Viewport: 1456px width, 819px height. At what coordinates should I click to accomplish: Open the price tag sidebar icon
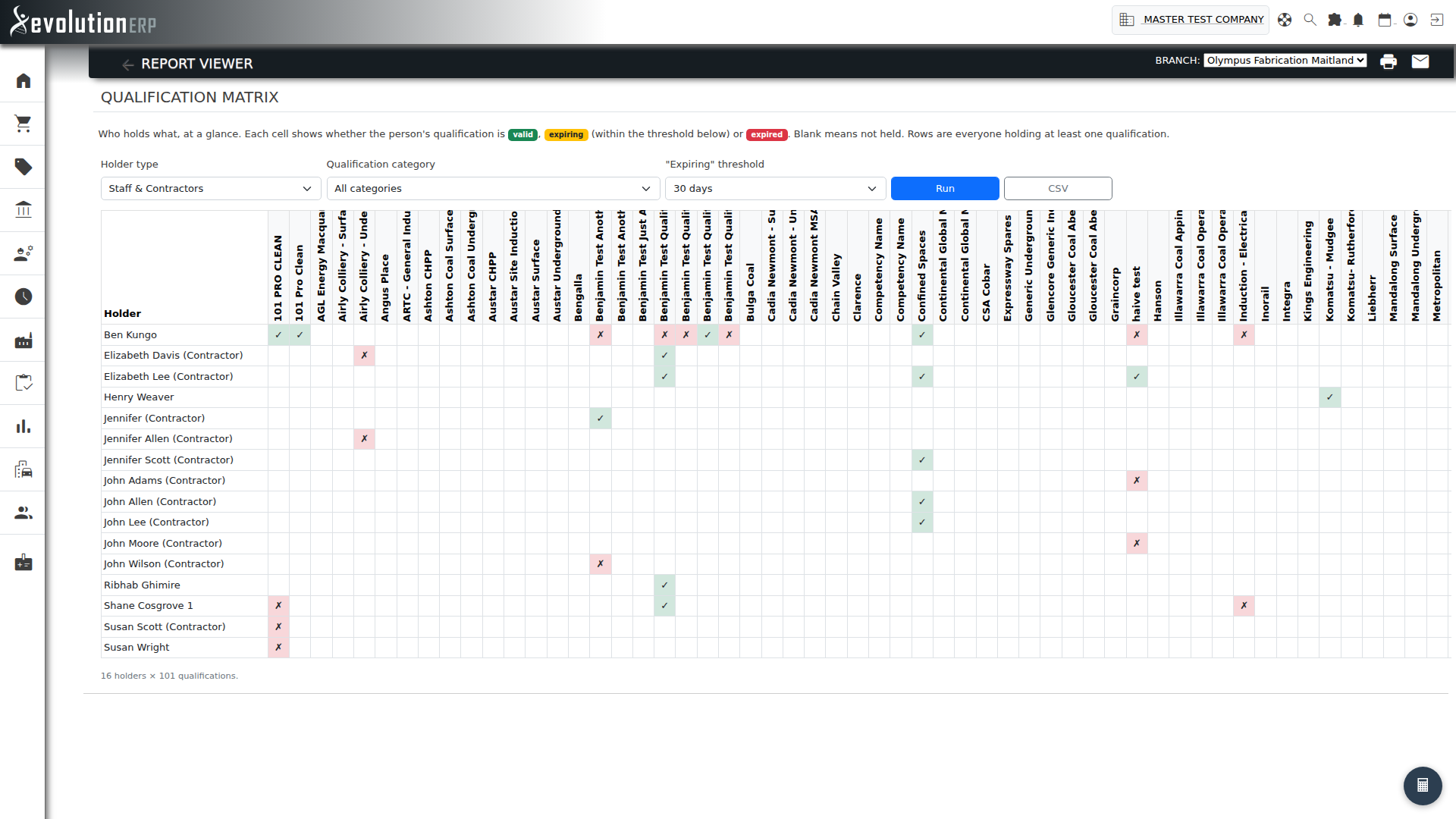coord(24,167)
